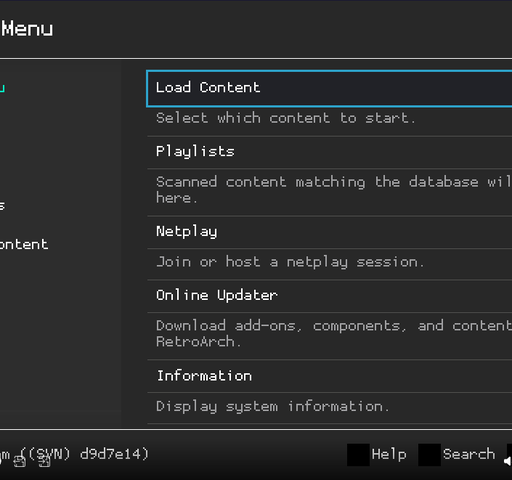This screenshot has width=512, height=480.
Task: Open the Online Updater entry
Action: (x=329, y=296)
